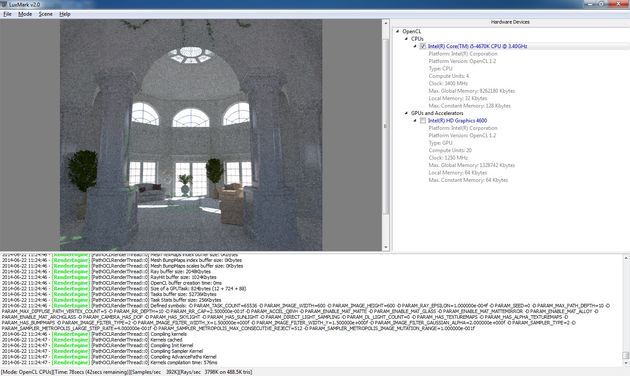The height and width of the screenshot is (376, 630).
Task: Collapse the CPUs tree group
Action: click(x=406, y=39)
